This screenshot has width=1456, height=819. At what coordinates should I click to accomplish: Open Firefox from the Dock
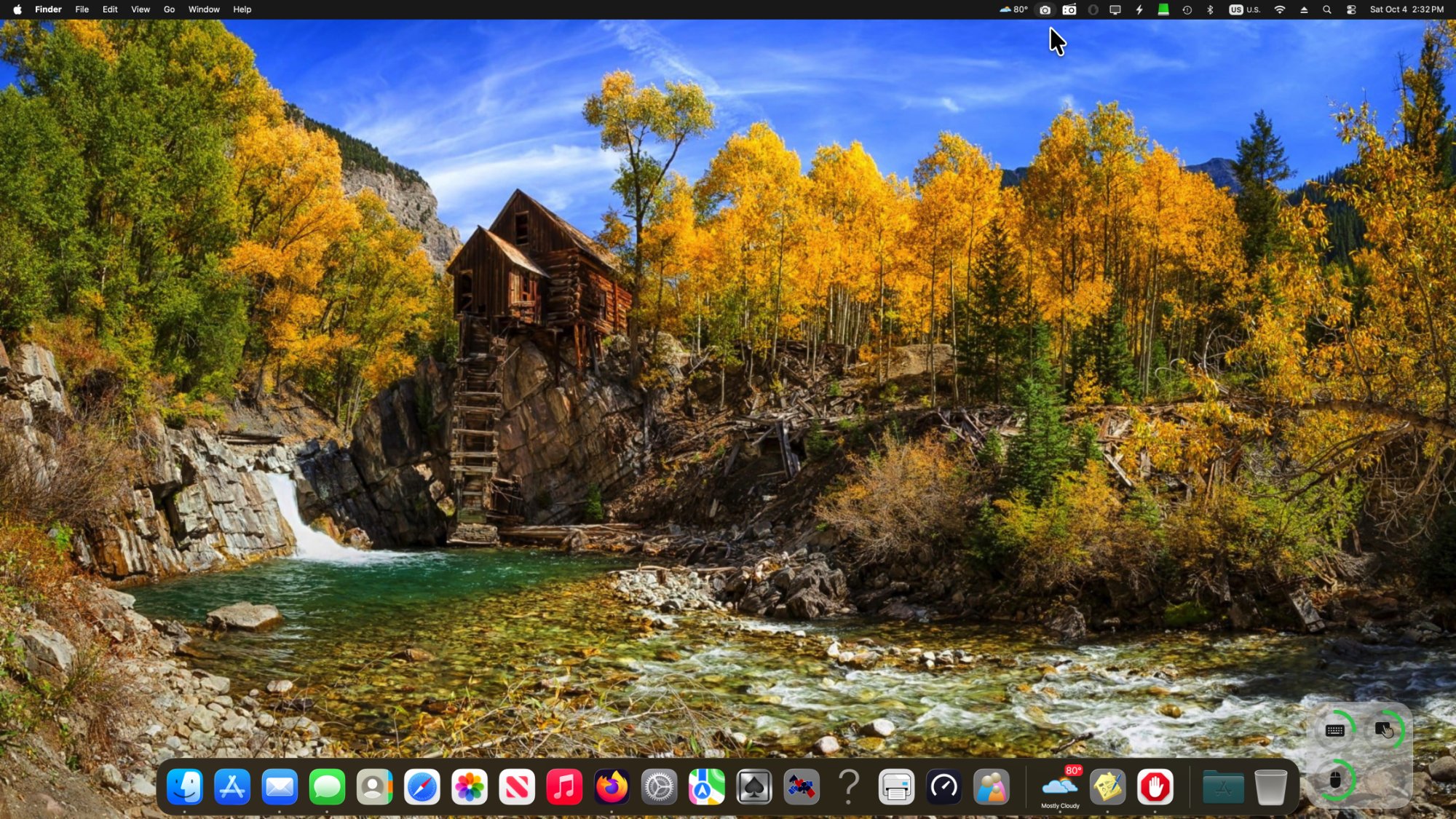[x=612, y=787]
